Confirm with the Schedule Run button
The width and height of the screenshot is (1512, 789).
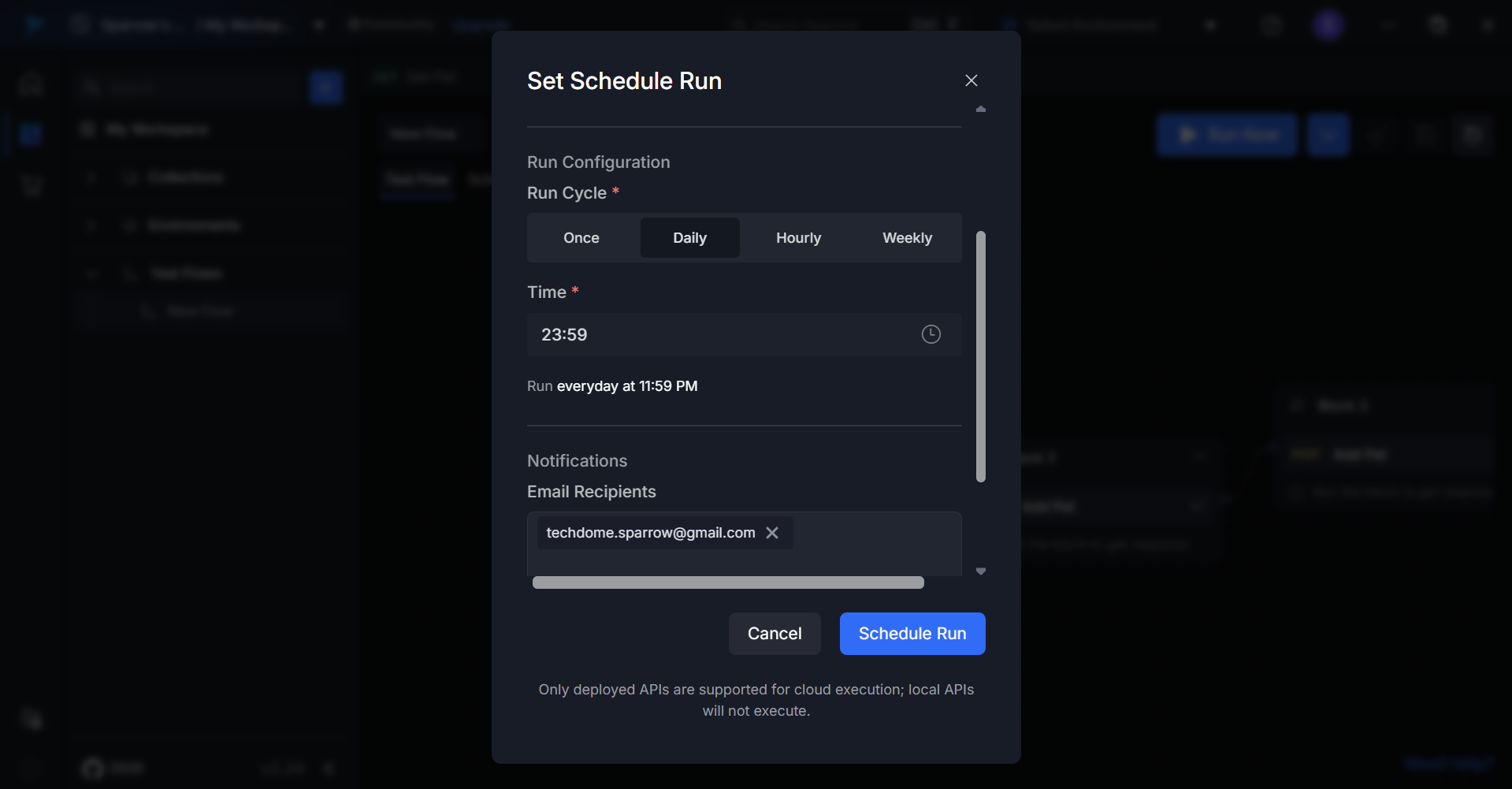coord(912,634)
